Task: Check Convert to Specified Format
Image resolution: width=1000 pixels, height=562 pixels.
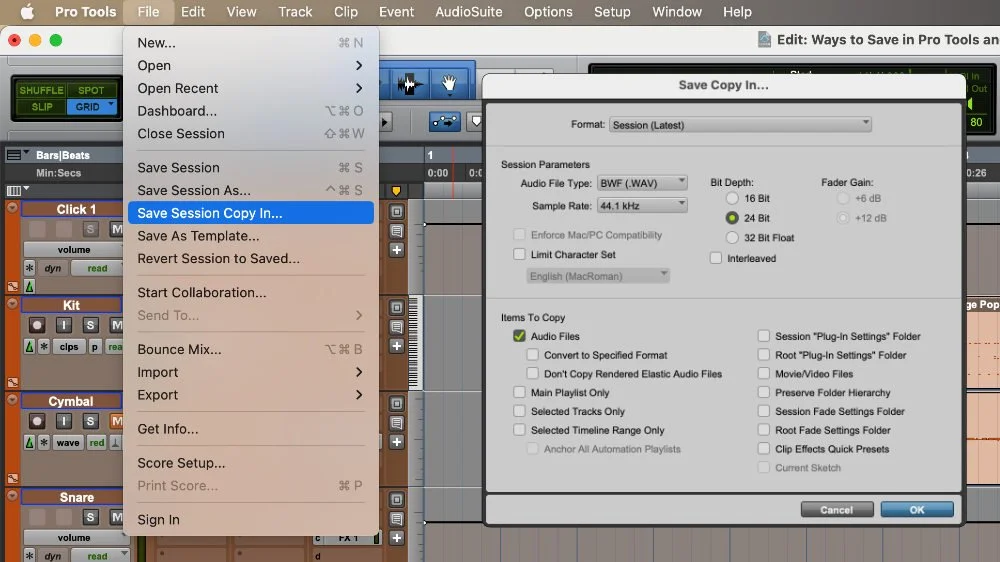Action: coord(533,355)
